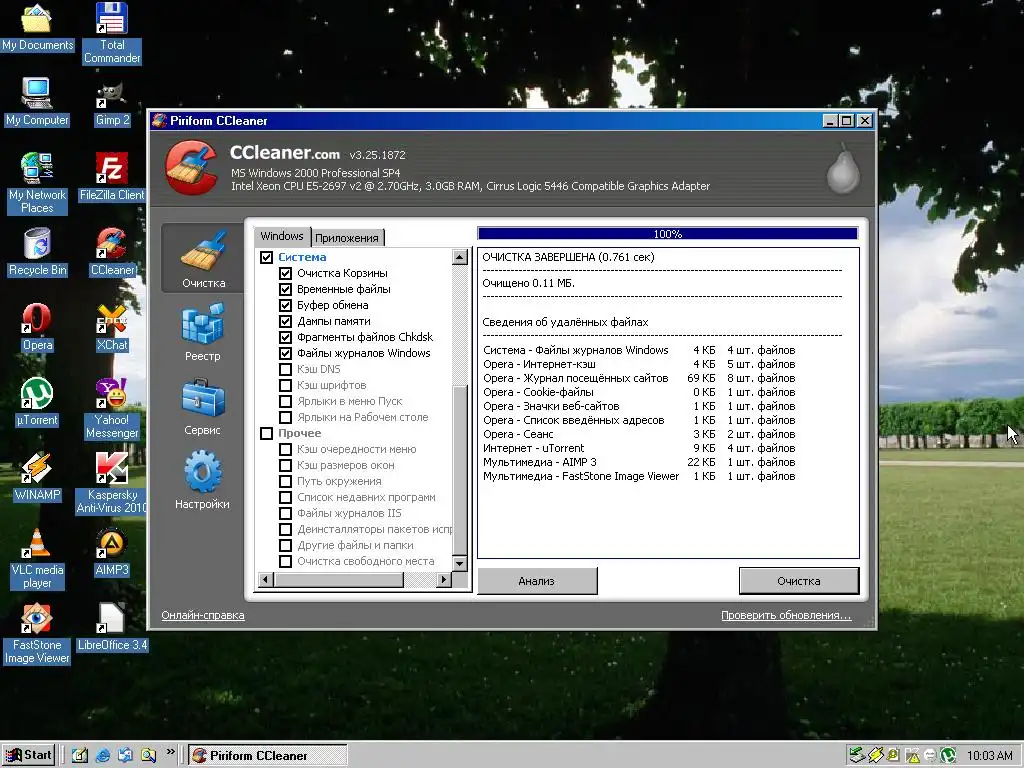Open the Сервис (Tools) sidebar section
Image resolution: width=1024 pixels, height=768 pixels.
pos(202,406)
